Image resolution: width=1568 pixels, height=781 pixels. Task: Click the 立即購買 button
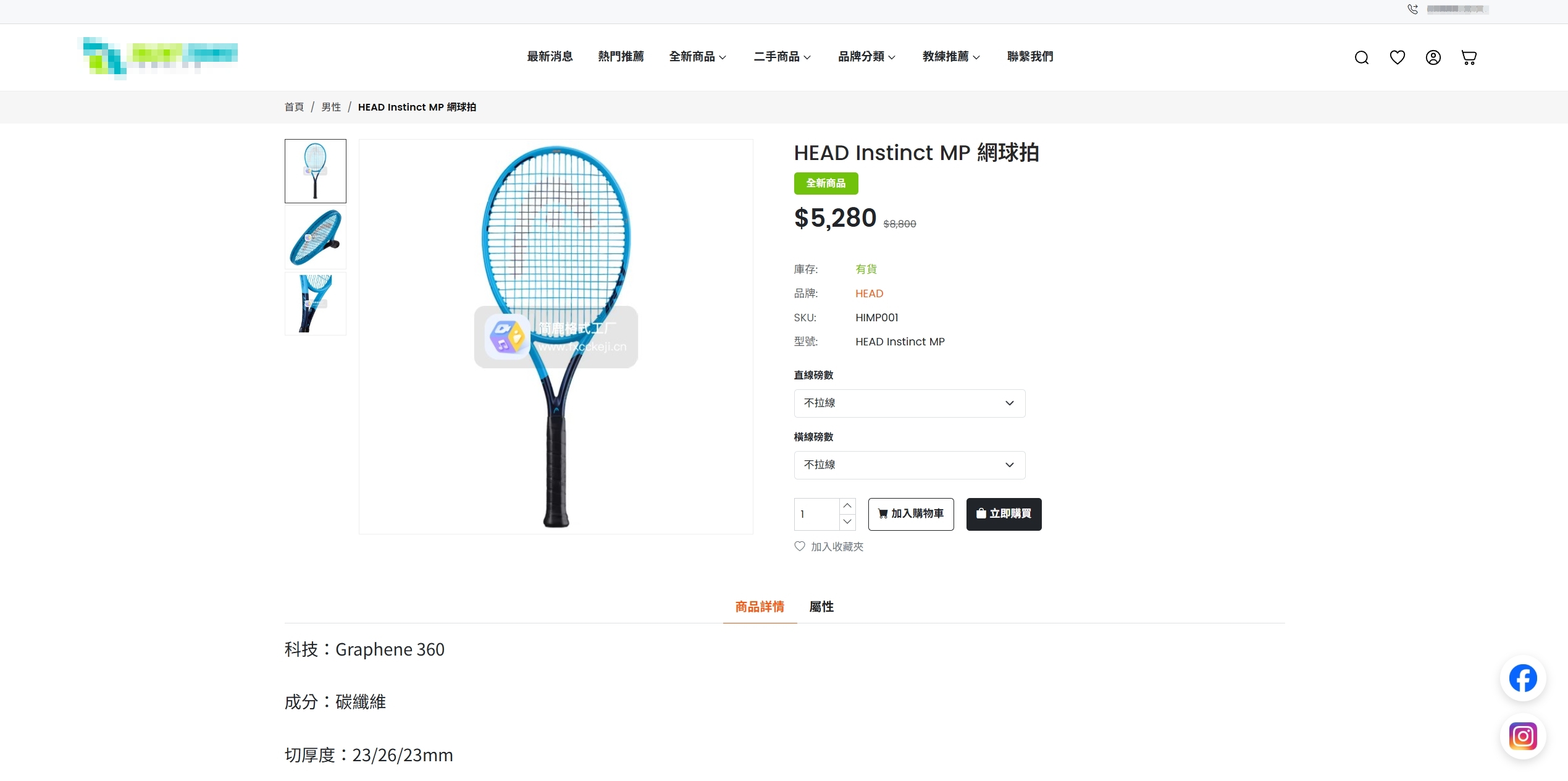[1004, 514]
